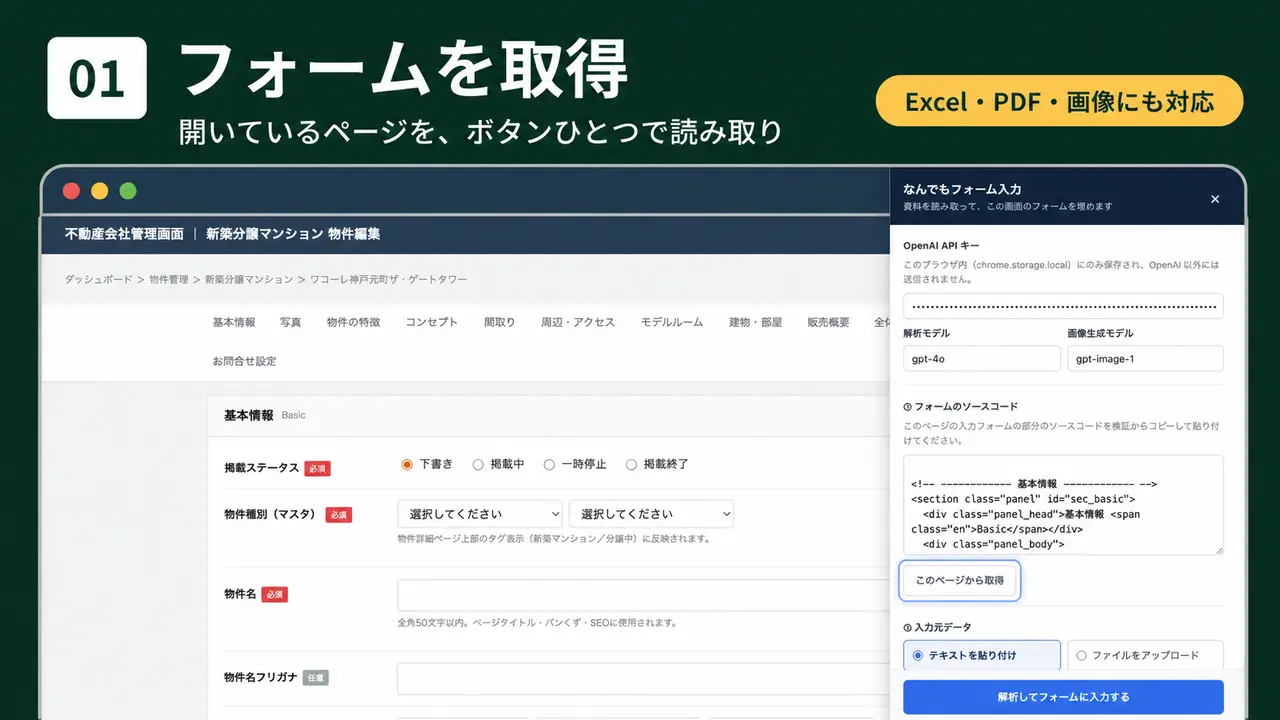Open the second 物件種別 選択してください dropdown
Screen dimensions: 1280x720
(651, 514)
